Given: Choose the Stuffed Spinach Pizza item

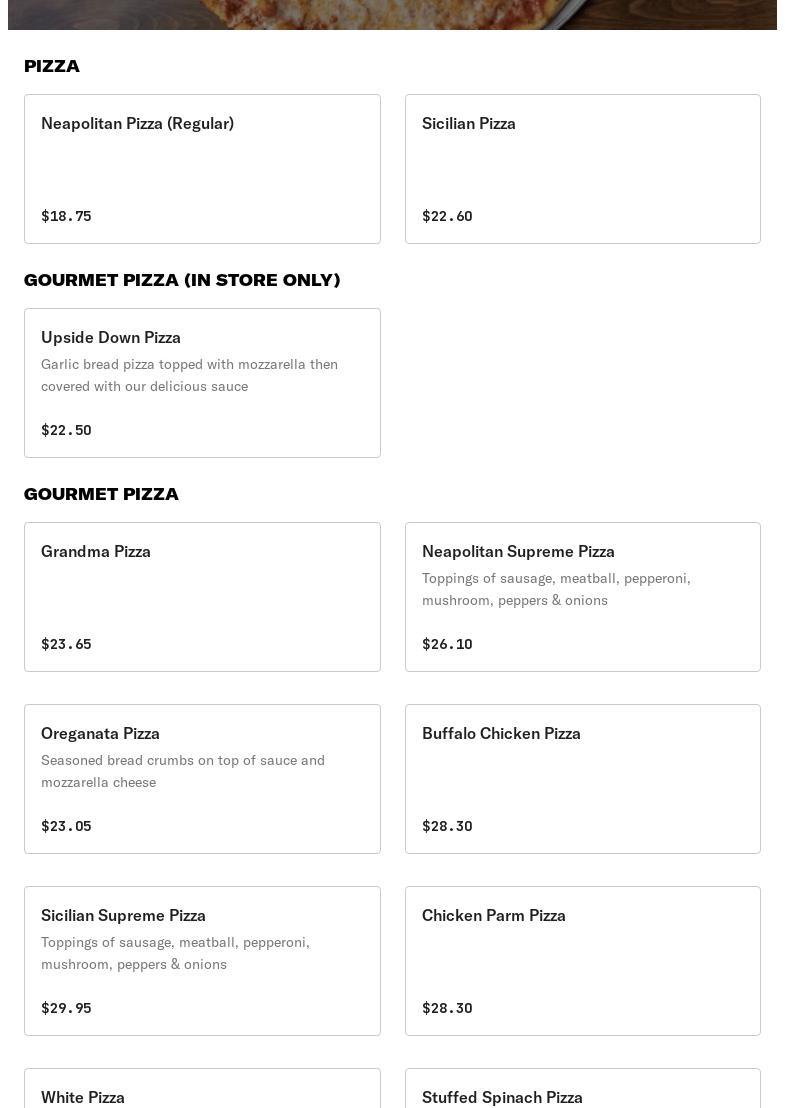Looking at the screenshot, I should 582,1092.
